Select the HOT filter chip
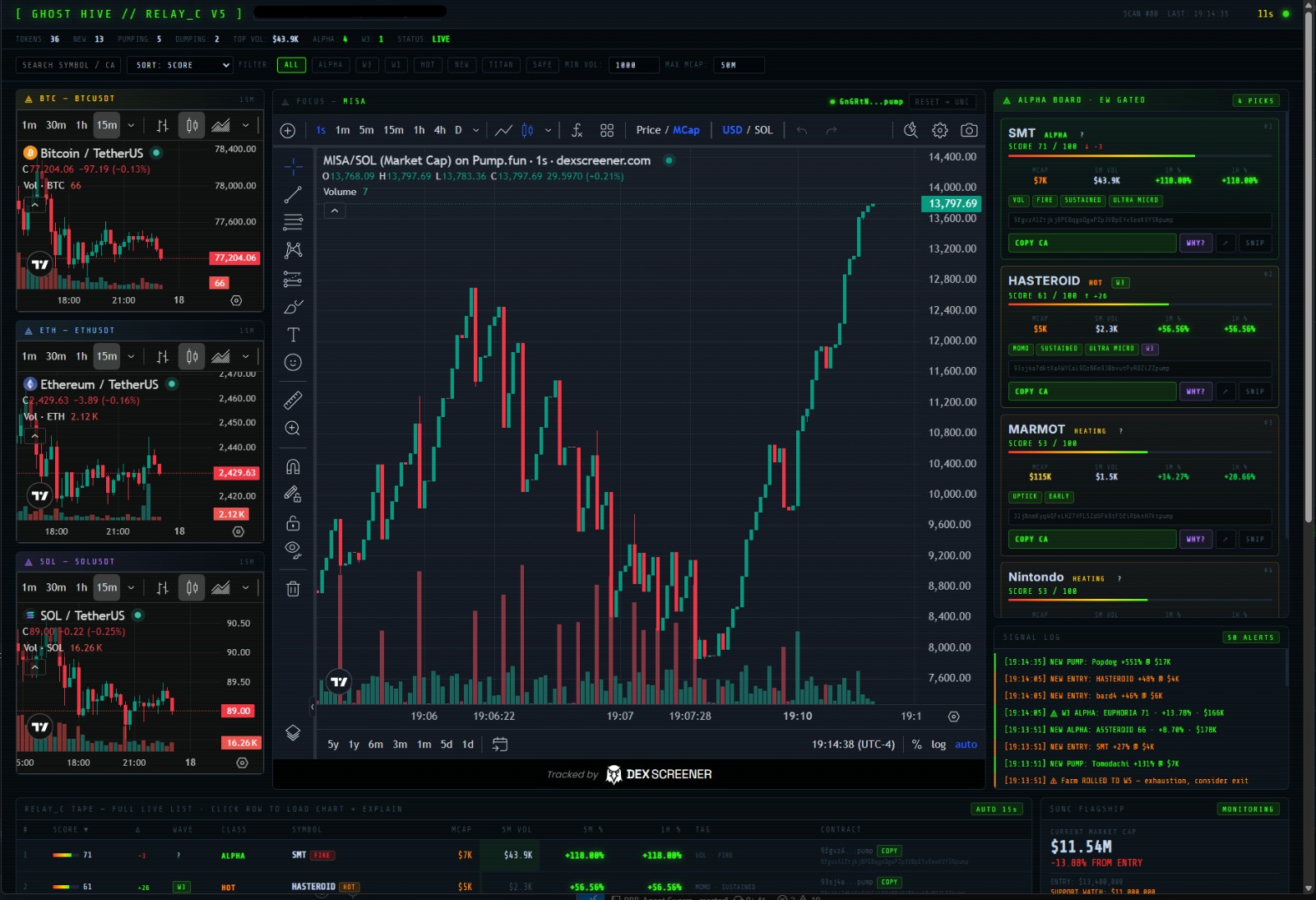 428,65
